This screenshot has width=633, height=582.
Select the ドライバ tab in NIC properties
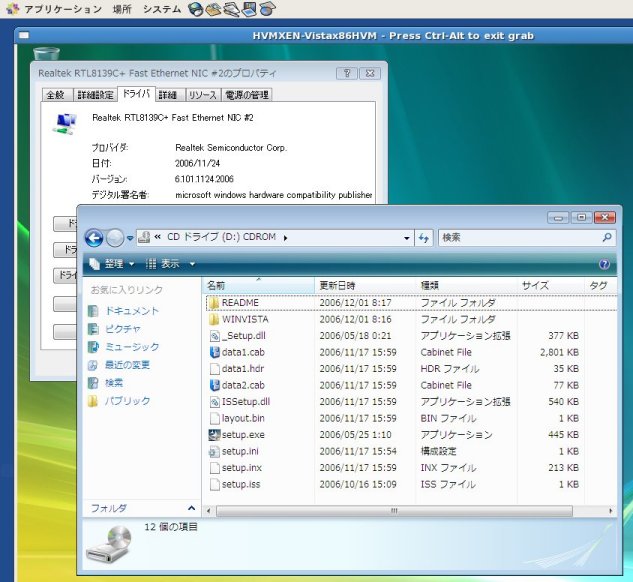[136, 94]
